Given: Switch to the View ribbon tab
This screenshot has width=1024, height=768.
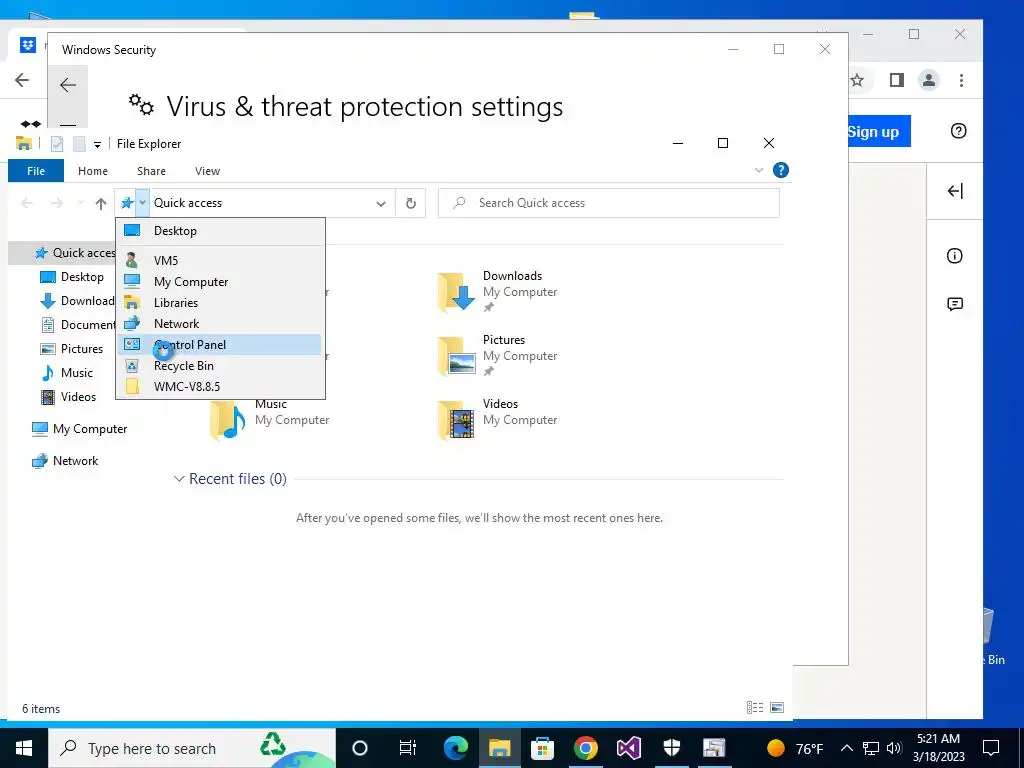Looking at the screenshot, I should click(207, 171).
